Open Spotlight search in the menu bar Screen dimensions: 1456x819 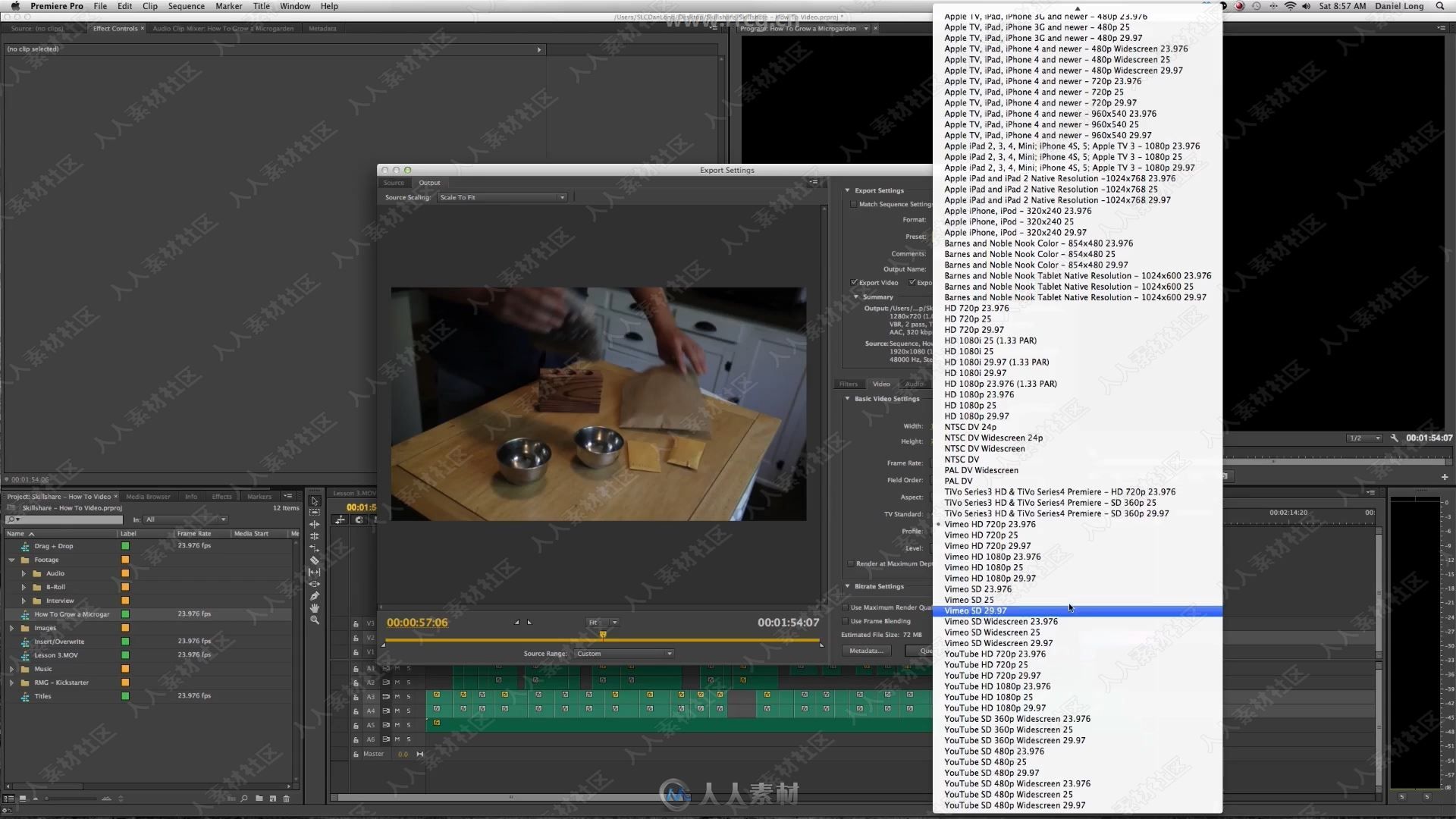(x=1440, y=6)
